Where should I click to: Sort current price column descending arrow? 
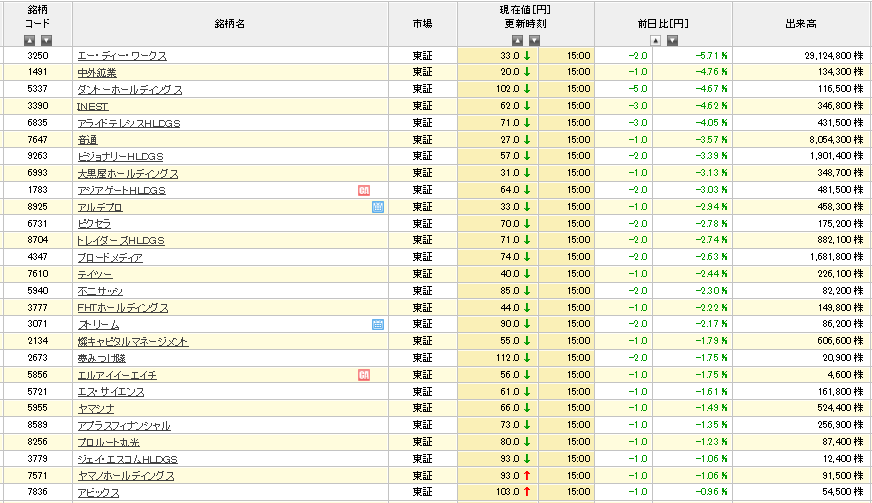click(534, 40)
